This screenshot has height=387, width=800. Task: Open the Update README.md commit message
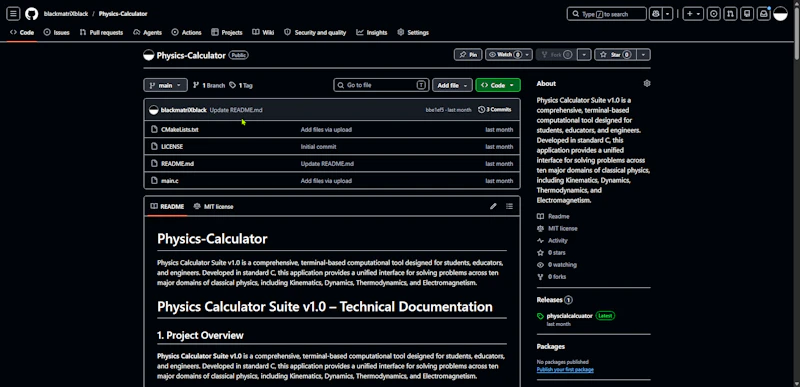pyautogui.click(x=236, y=110)
